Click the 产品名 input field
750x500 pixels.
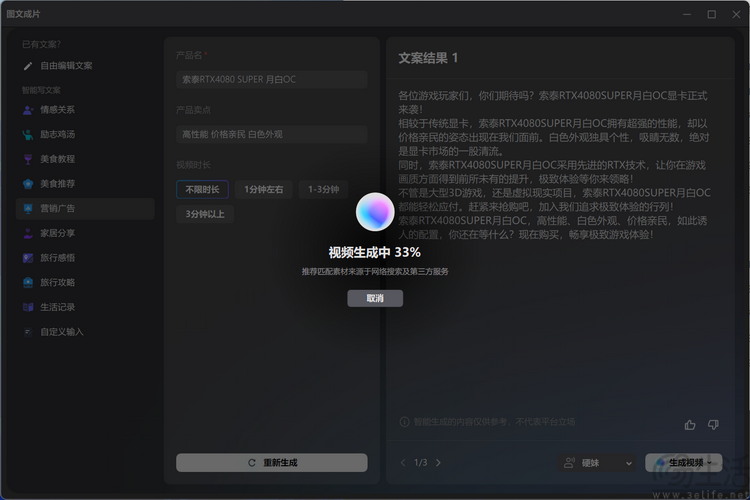click(x=272, y=79)
